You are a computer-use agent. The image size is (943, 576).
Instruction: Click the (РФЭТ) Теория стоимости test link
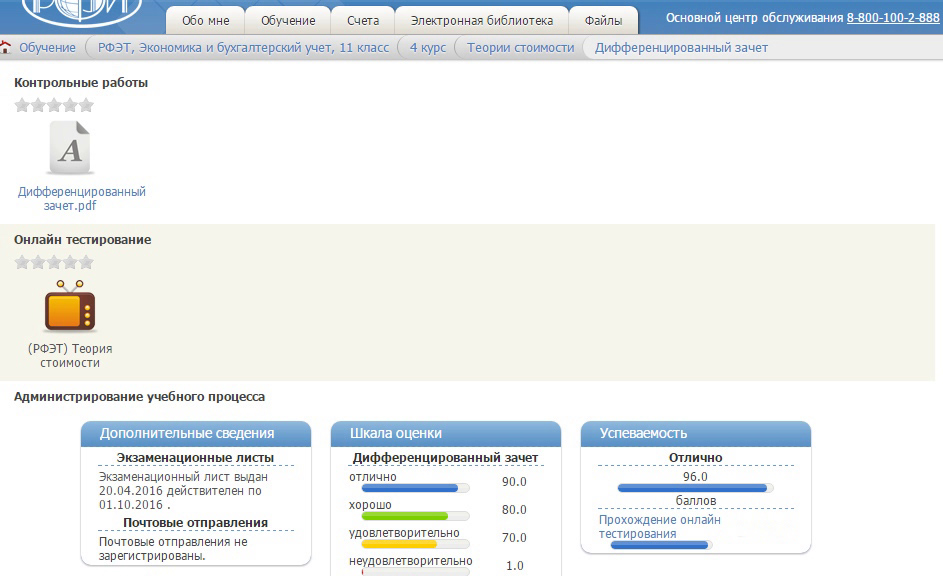70,355
